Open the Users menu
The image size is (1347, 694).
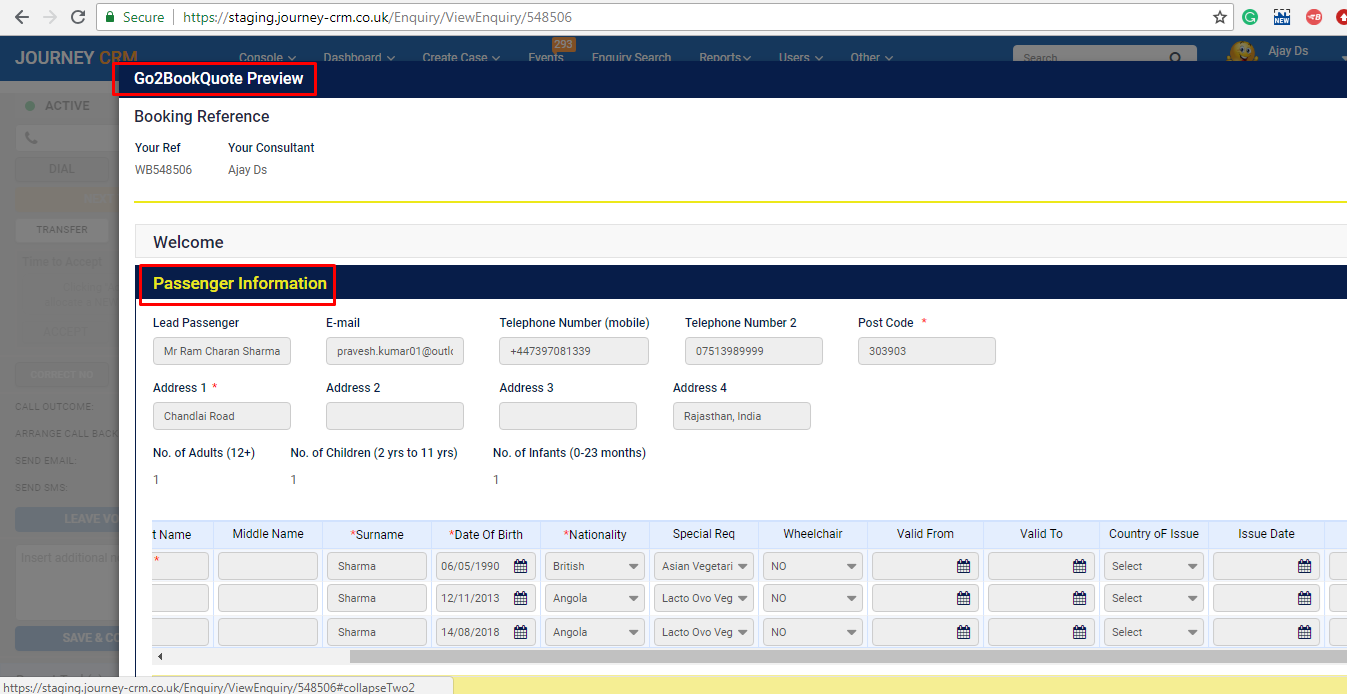tap(799, 57)
